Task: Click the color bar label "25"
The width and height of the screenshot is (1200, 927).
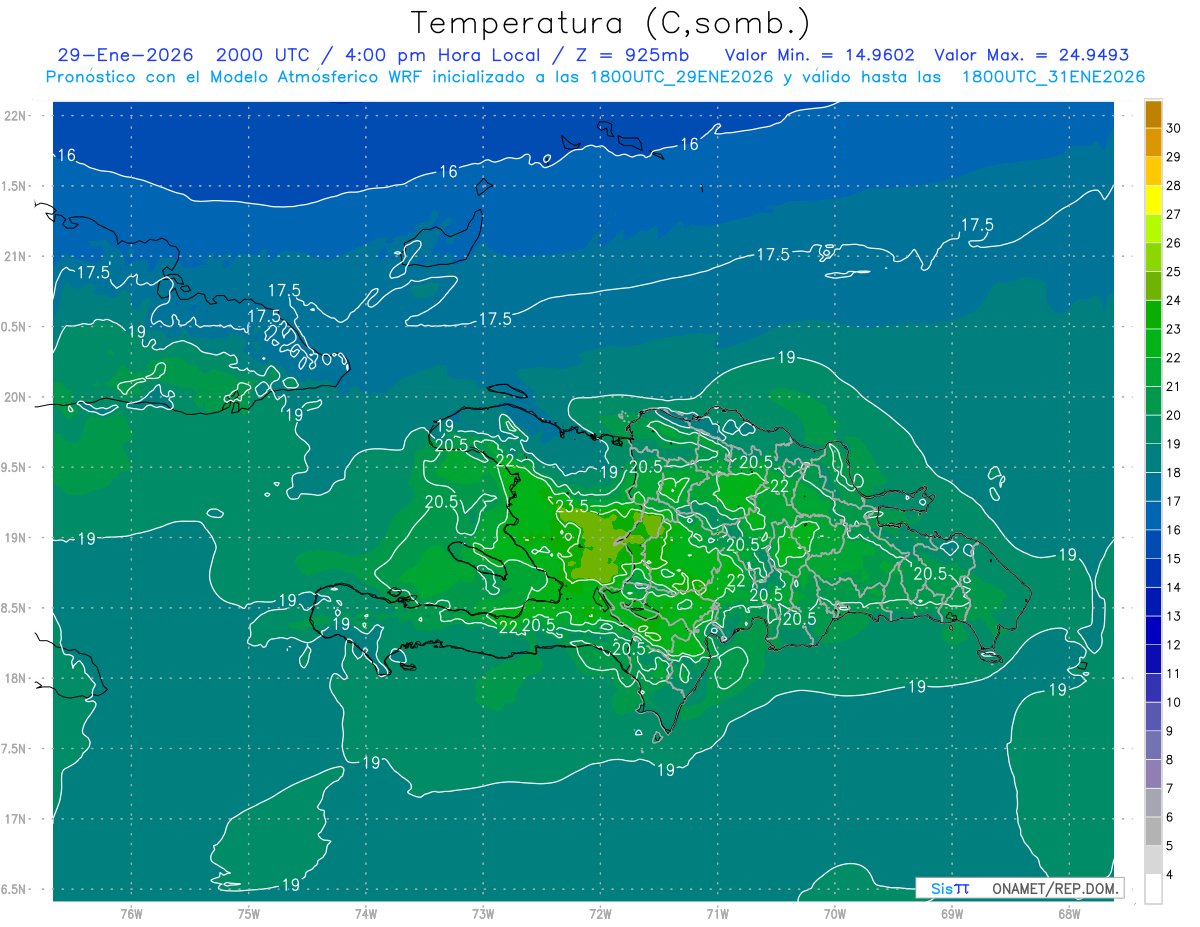Action: [1174, 271]
